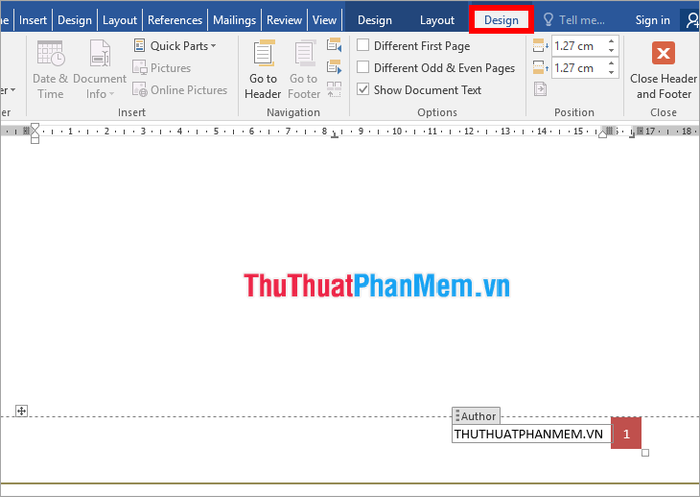Open the Table Tools Layout tab
Screen dimensions: 700x497
(x=437, y=20)
